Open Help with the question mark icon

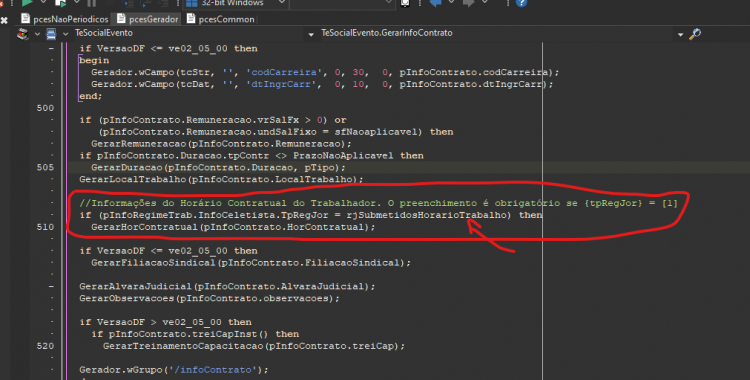click(521, 3)
